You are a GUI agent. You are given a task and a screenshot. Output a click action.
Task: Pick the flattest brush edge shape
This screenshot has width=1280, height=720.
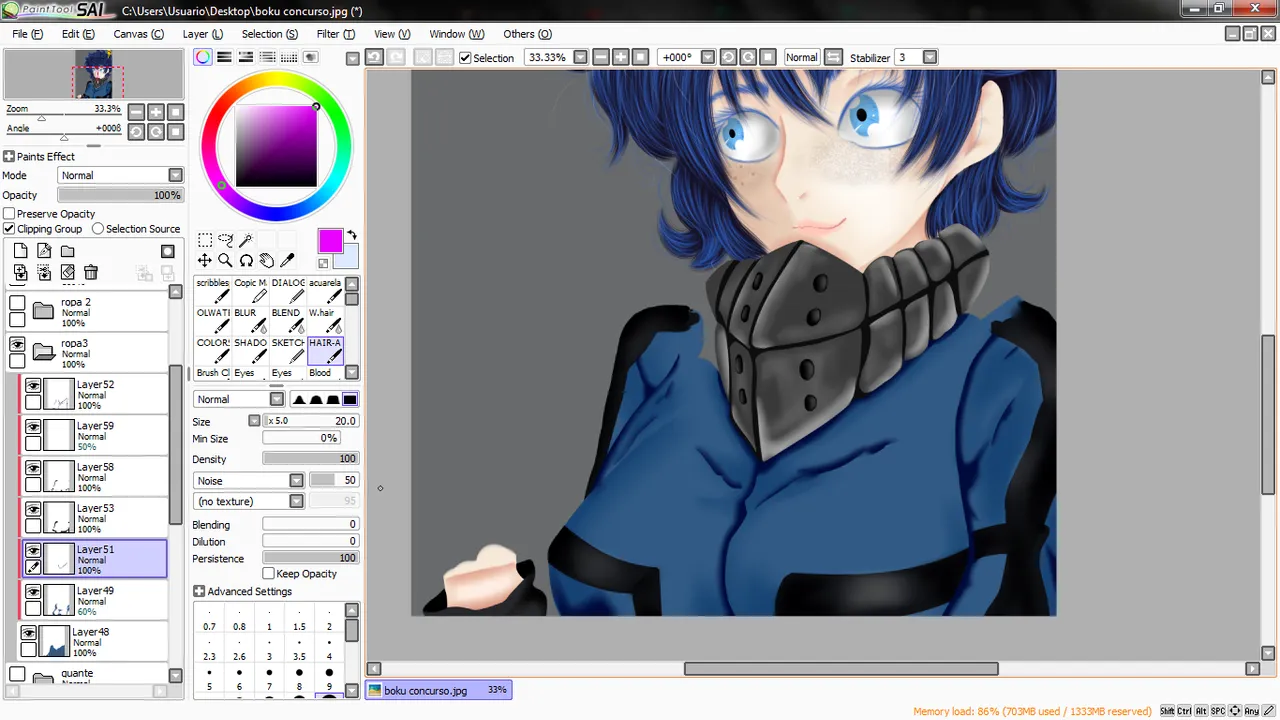349,399
